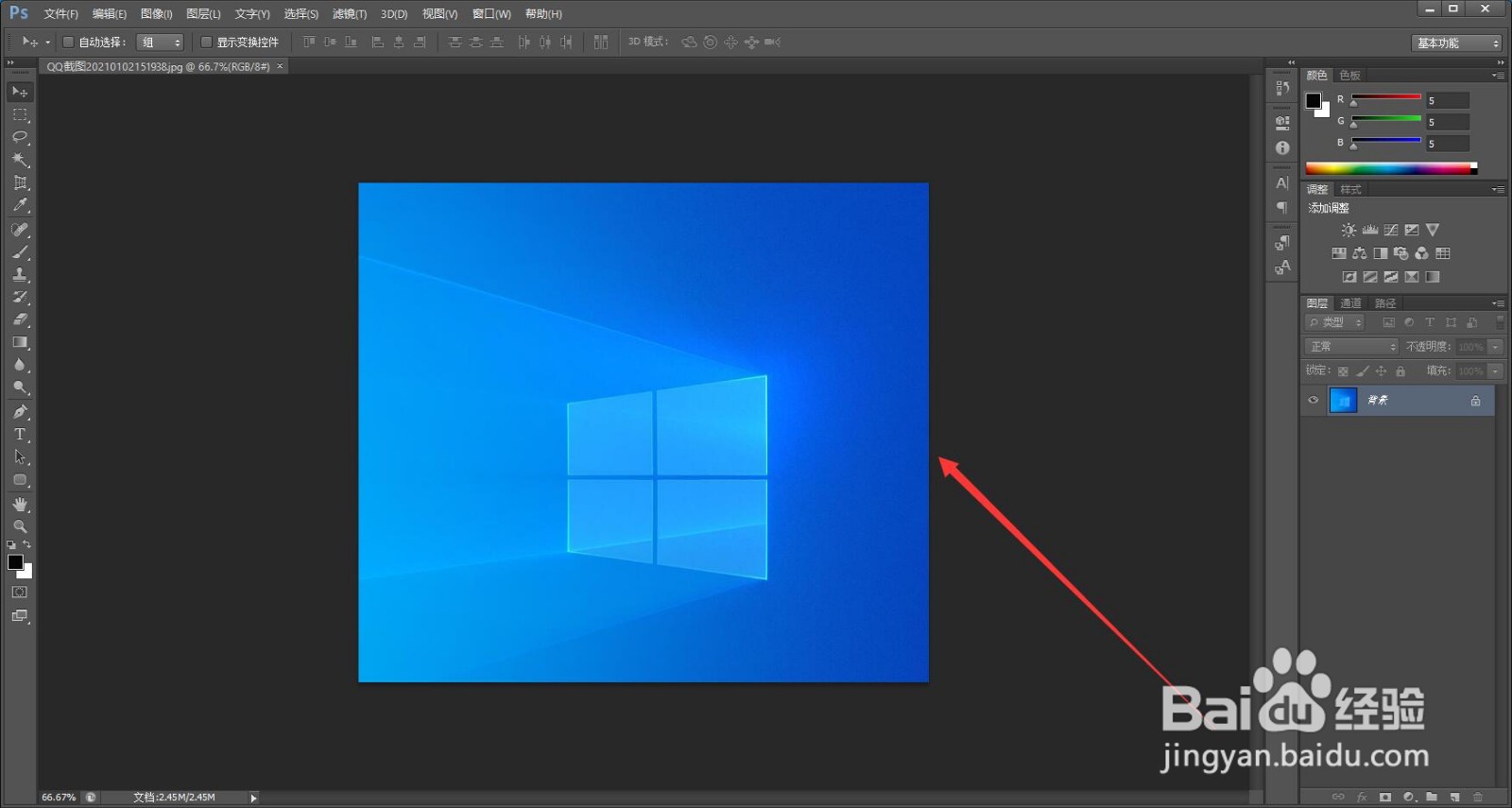Open the 填充 fill dropdown arrow

click(1495, 371)
